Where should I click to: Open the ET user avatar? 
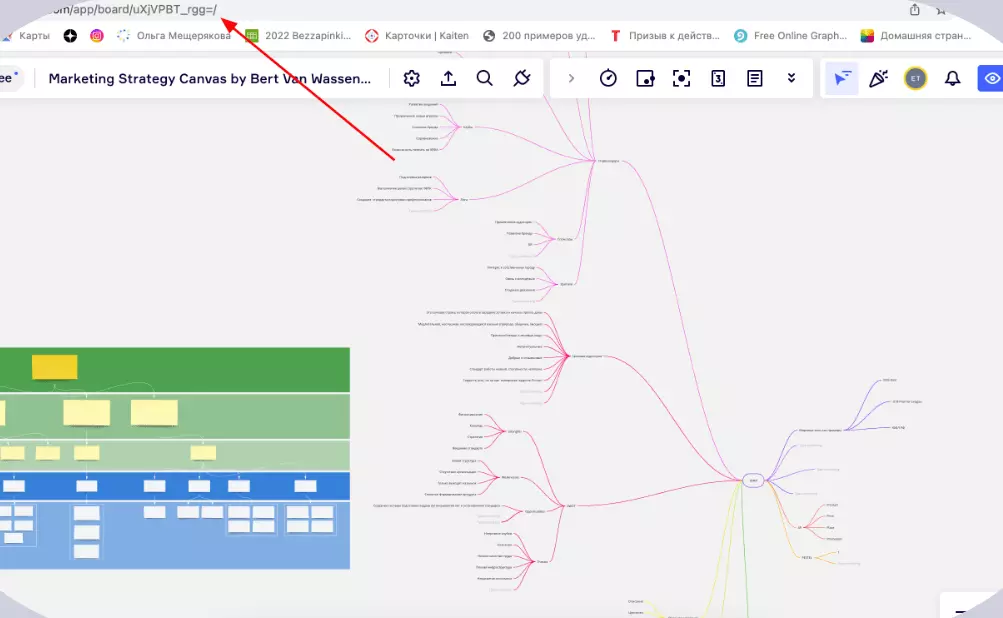(915, 79)
